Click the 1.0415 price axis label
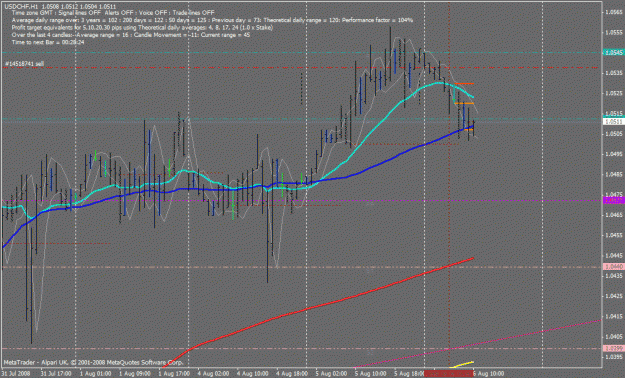The height and width of the screenshot is (378, 625). (614, 316)
